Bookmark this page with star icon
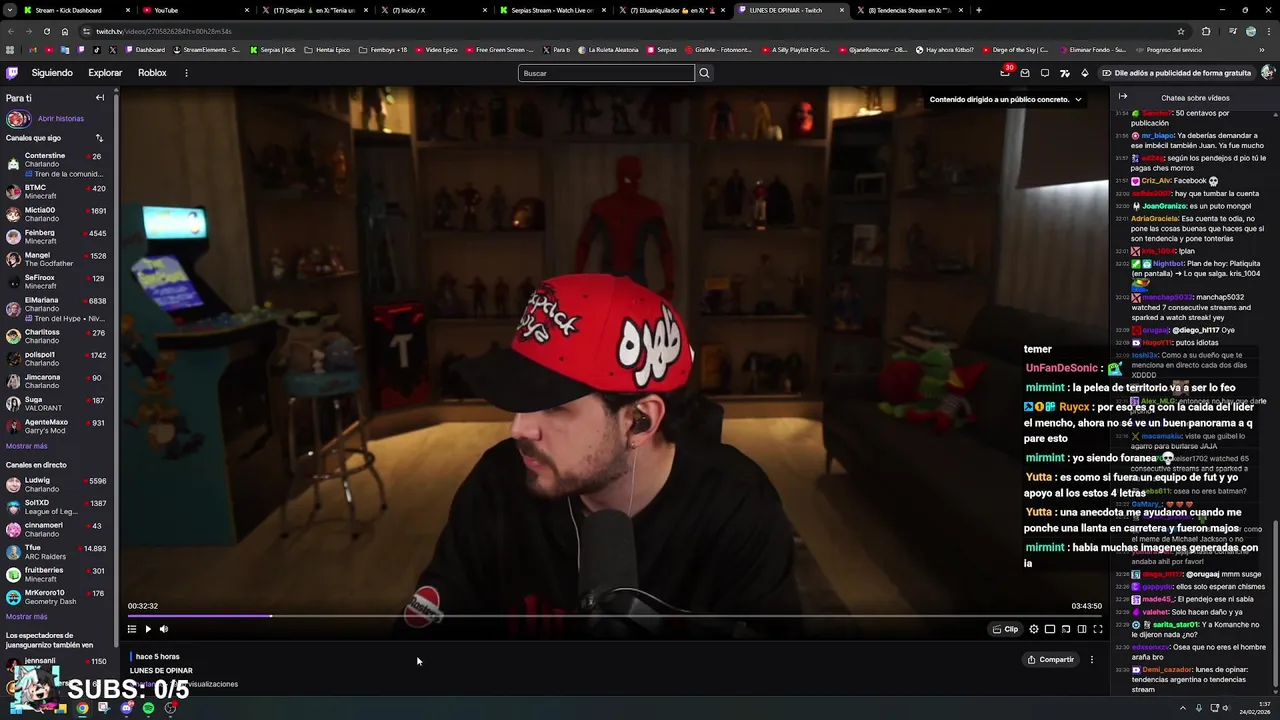This screenshot has width=1280, height=720. (1180, 31)
